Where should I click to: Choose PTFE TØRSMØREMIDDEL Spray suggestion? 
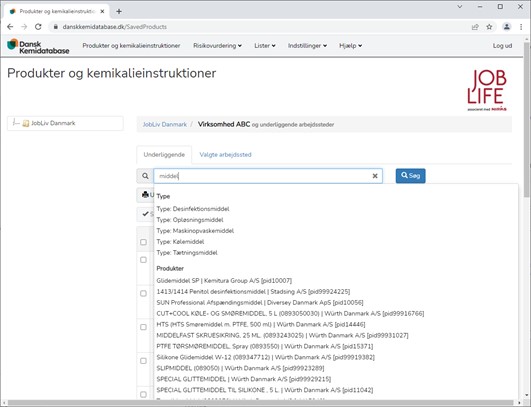pos(264,346)
